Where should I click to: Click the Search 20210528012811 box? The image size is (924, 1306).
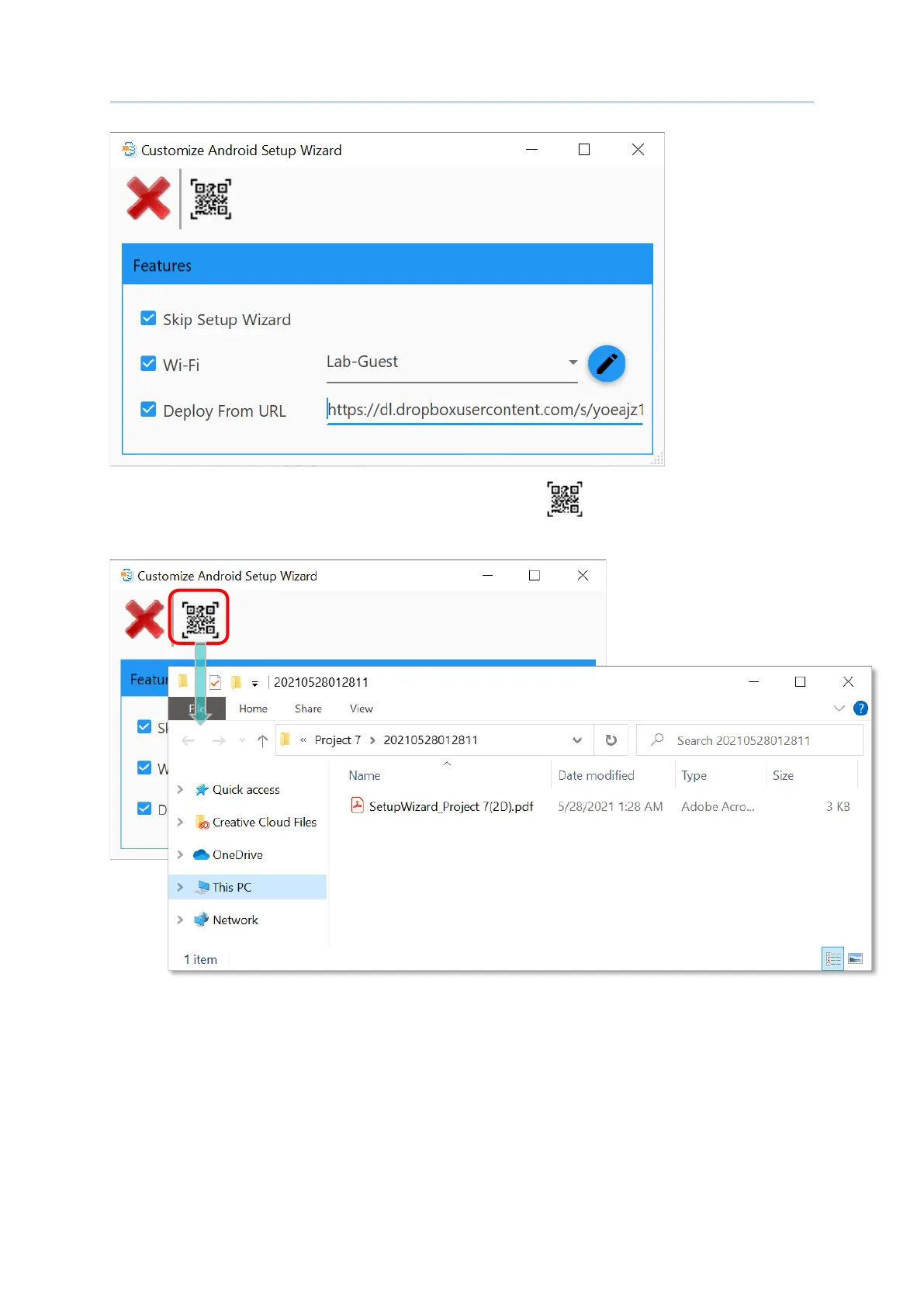tap(749, 740)
